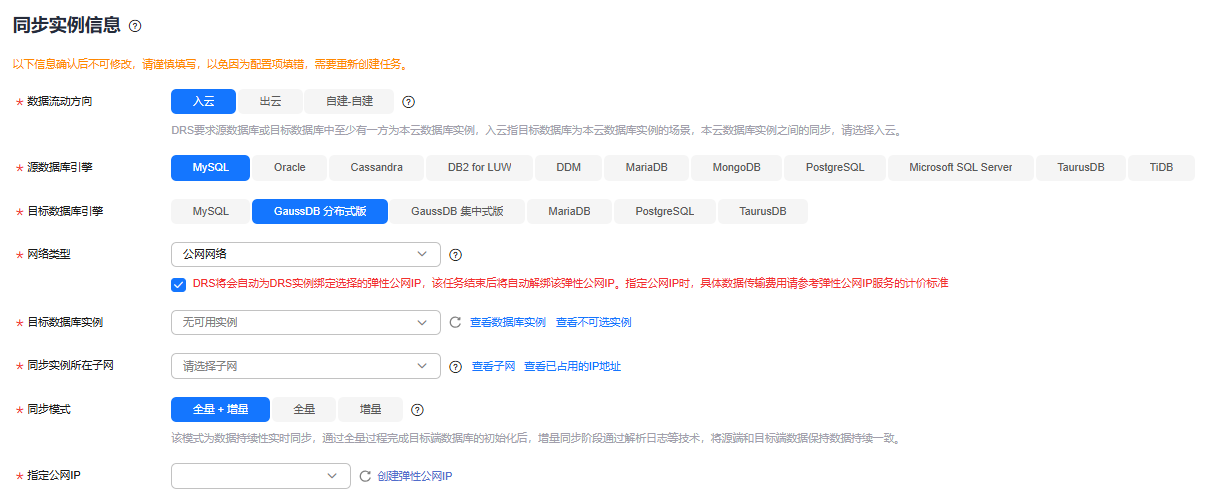
Task: Choose MongoDB as source engine
Action: pos(737,168)
